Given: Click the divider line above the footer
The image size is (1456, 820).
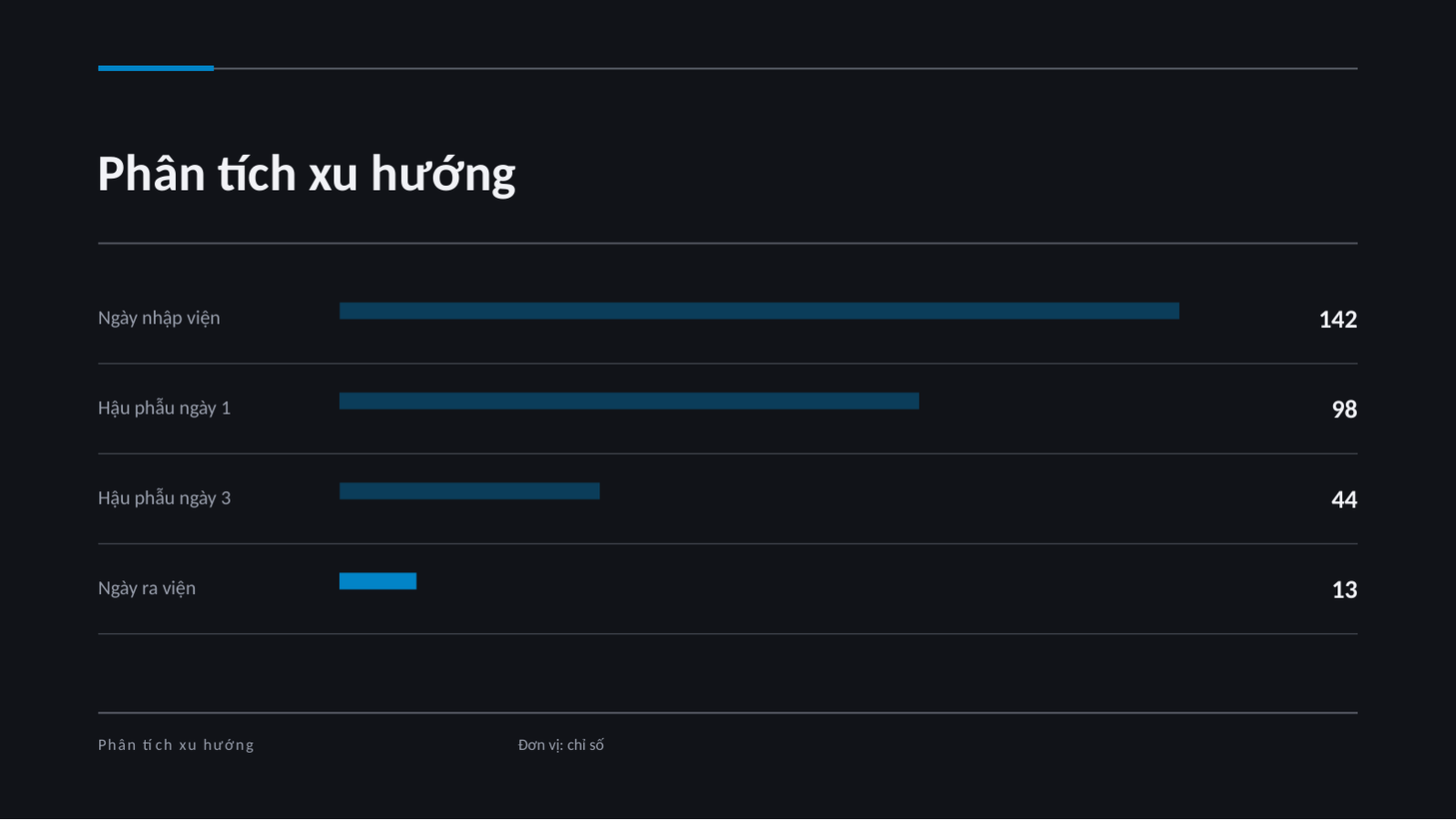Looking at the screenshot, I should point(727,712).
